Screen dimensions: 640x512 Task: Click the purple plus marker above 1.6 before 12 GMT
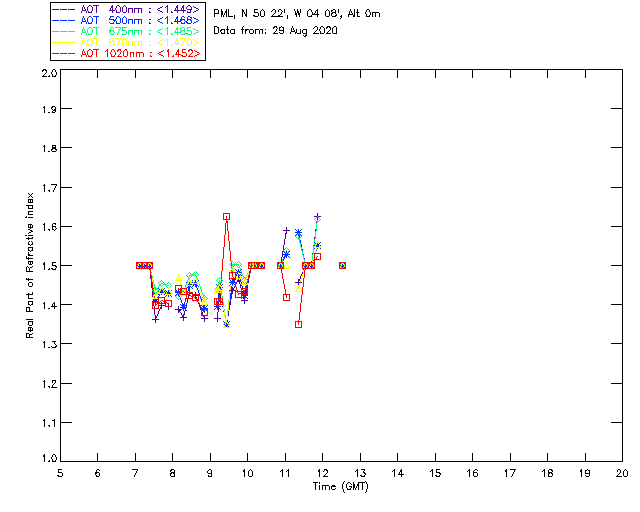pyautogui.click(x=318, y=216)
